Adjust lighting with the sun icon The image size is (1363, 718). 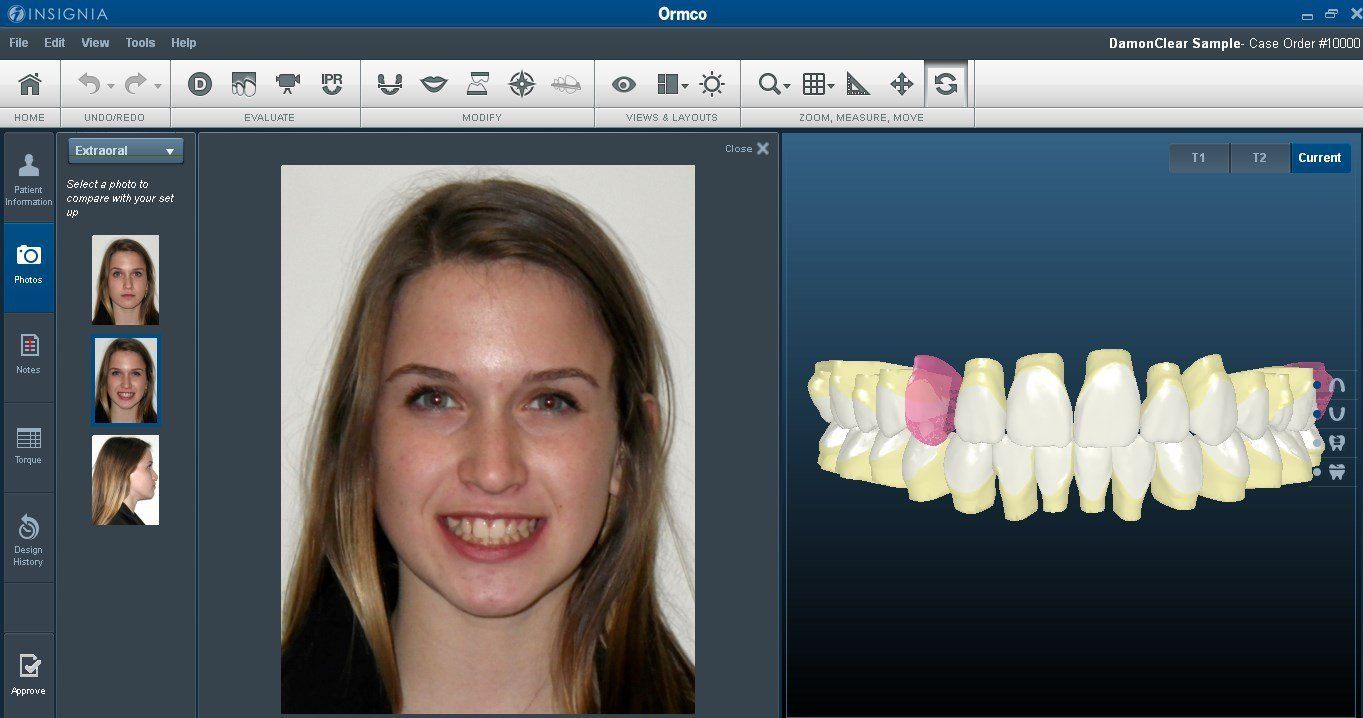tap(712, 84)
